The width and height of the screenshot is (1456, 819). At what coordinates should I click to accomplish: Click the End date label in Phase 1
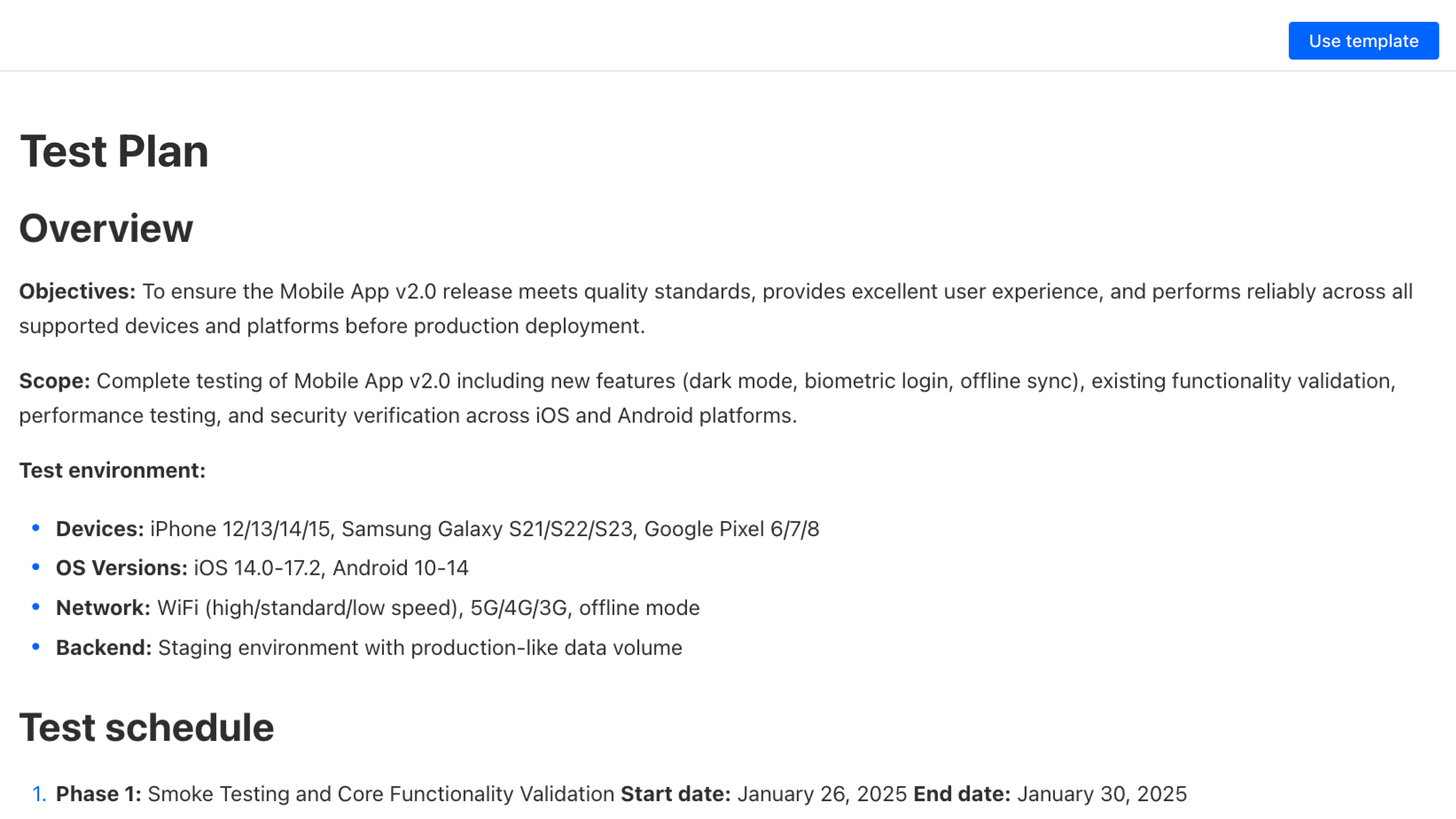point(962,794)
